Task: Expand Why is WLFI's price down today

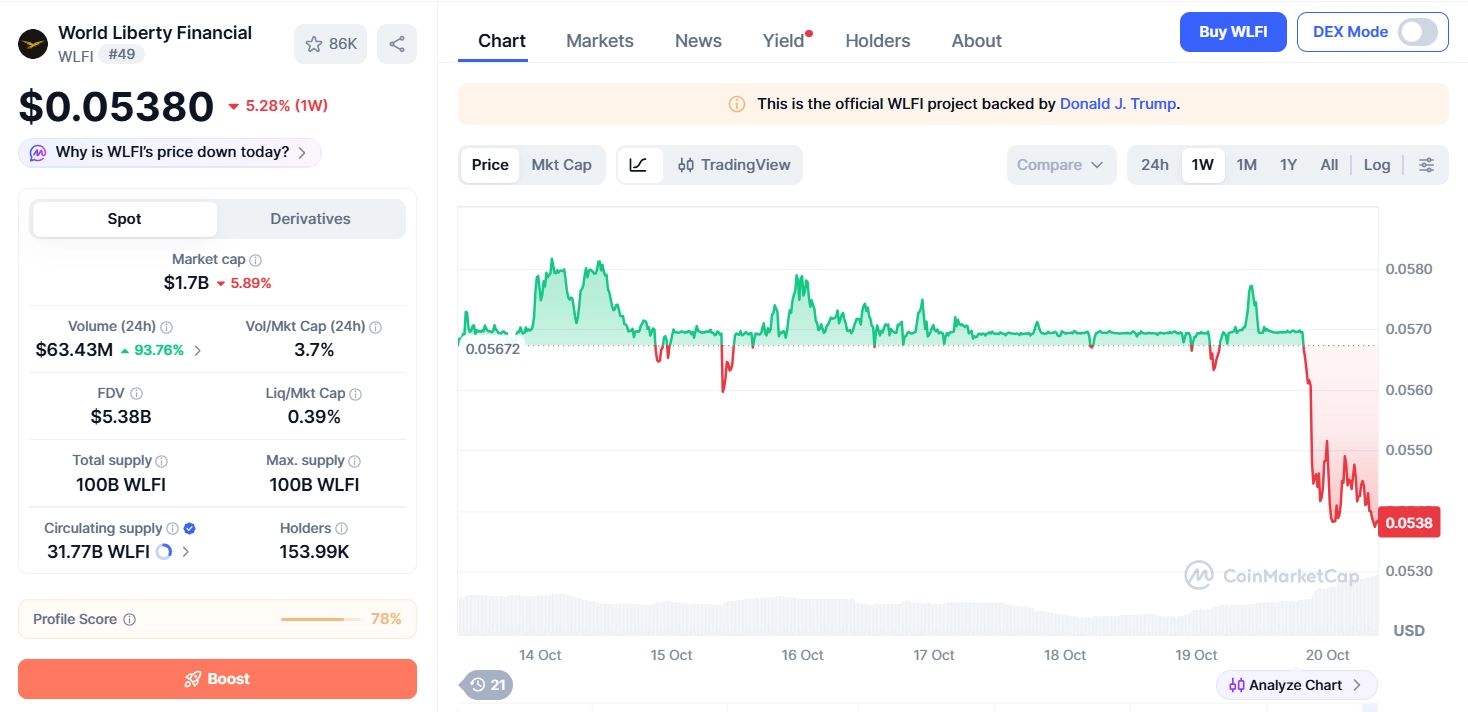Action: click(170, 152)
